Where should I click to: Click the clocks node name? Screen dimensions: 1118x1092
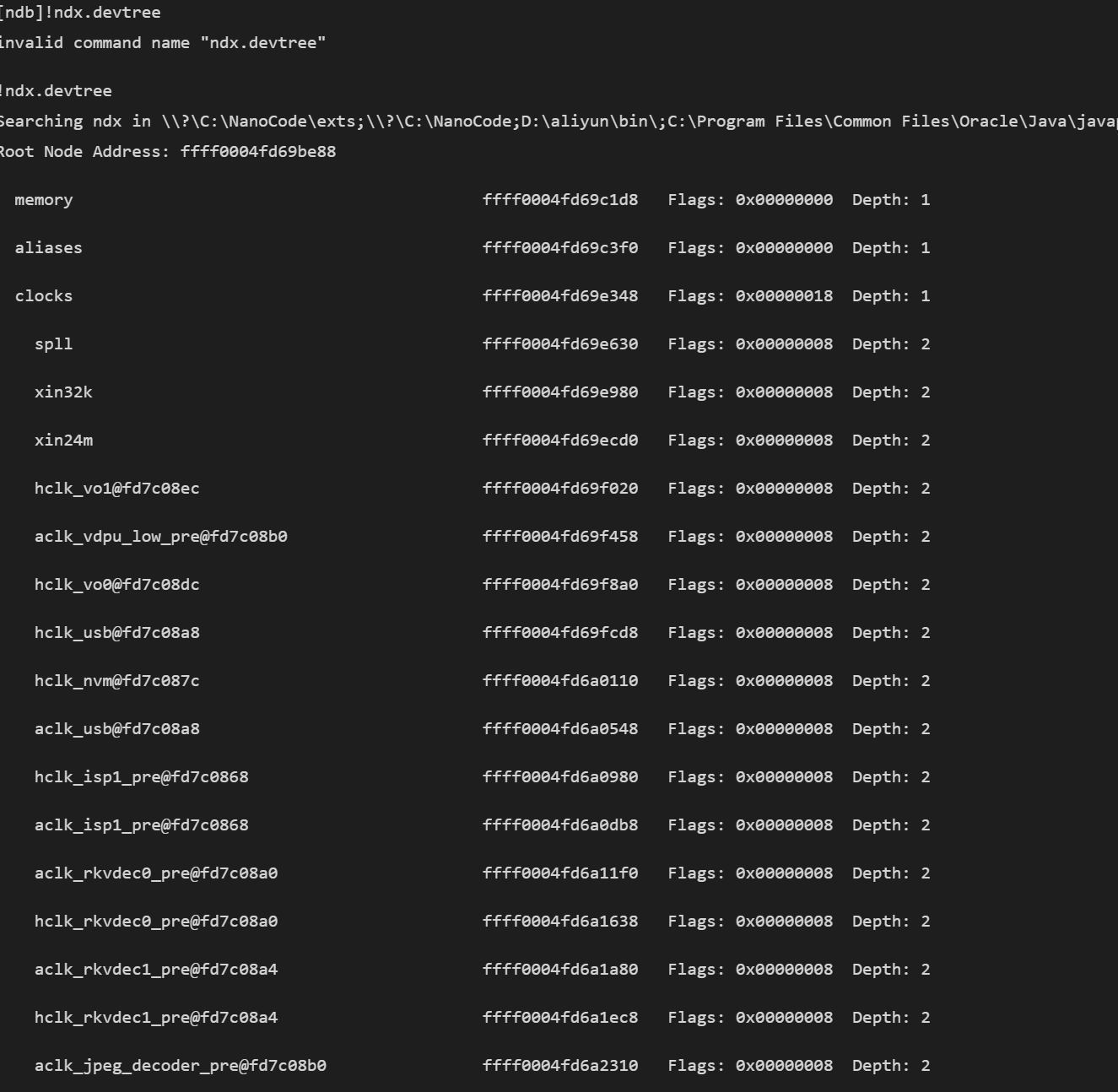pos(44,296)
